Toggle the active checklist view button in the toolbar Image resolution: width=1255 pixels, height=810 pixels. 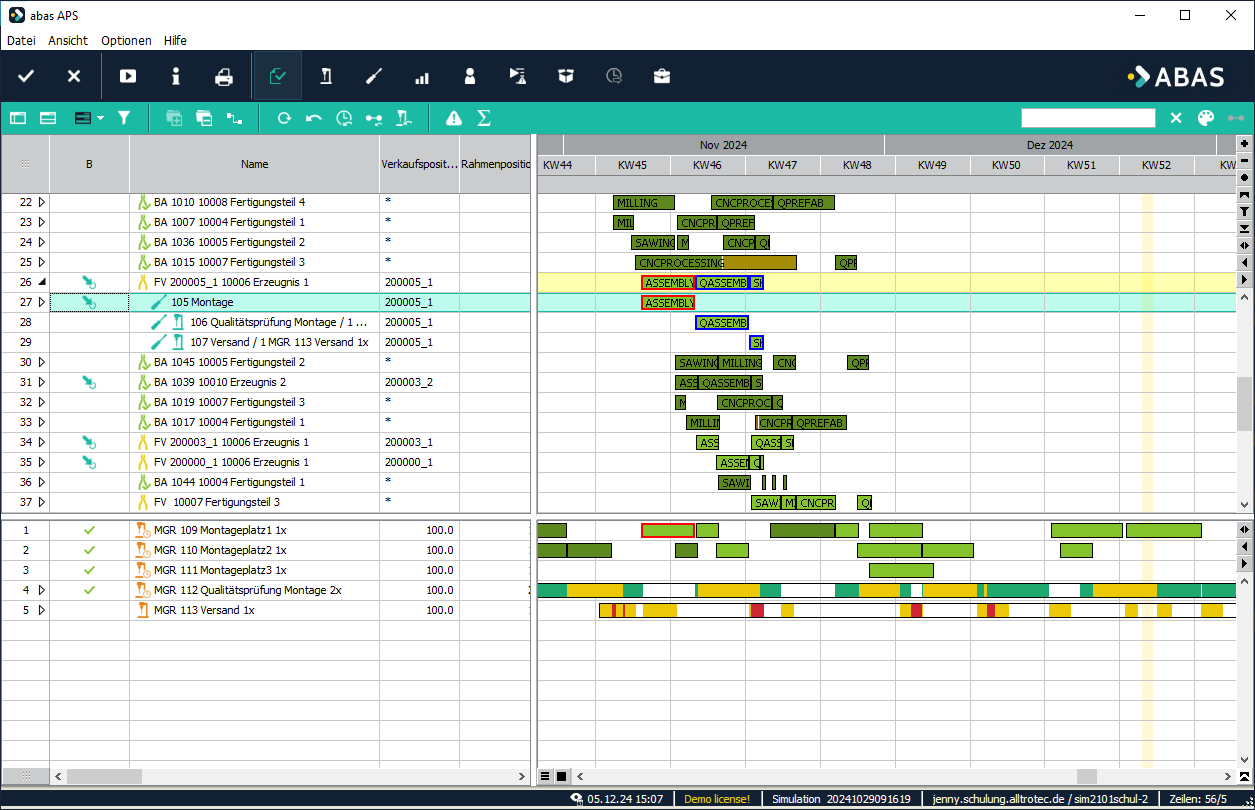click(x=278, y=77)
